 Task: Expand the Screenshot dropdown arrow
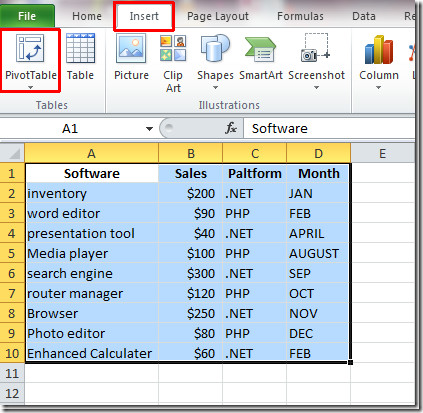(x=316, y=87)
